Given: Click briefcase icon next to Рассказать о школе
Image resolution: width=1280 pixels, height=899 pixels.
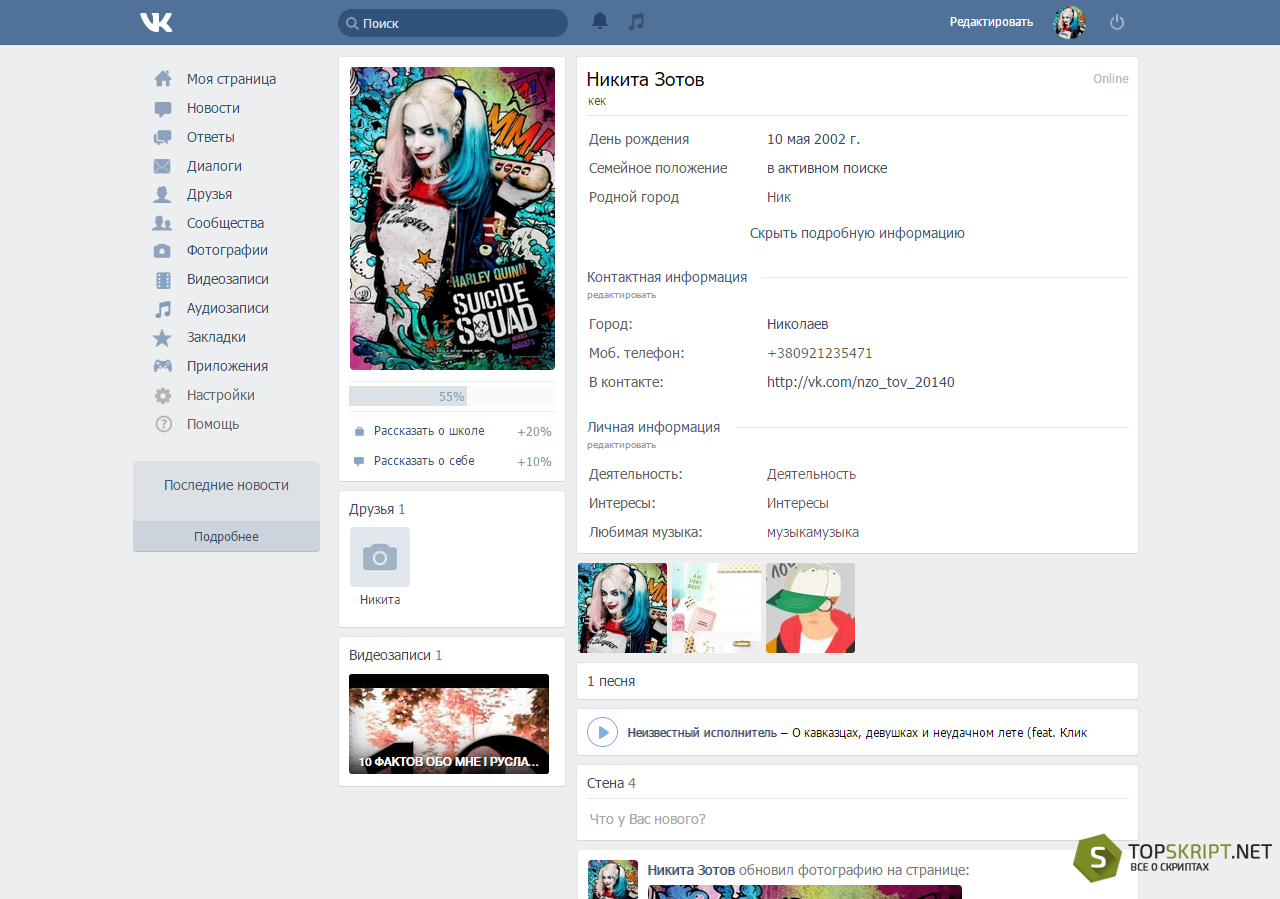Looking at the screenshot, I should tap(359, 432).
